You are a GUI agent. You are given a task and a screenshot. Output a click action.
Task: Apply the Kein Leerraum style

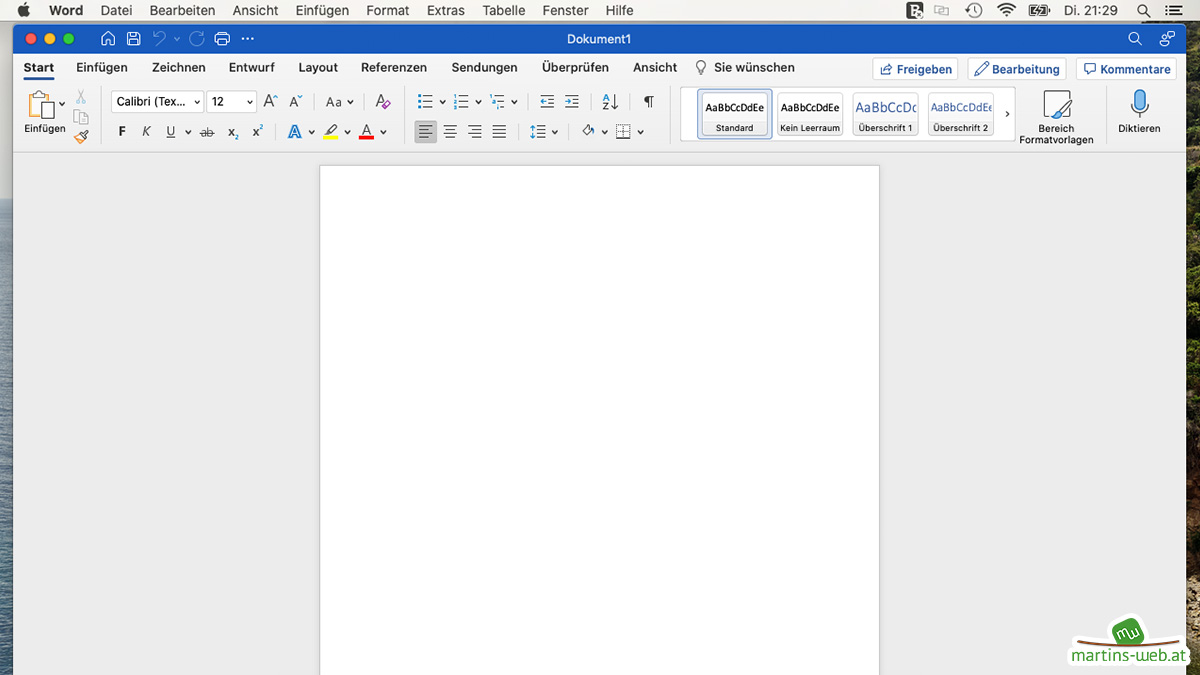[810, 115]
